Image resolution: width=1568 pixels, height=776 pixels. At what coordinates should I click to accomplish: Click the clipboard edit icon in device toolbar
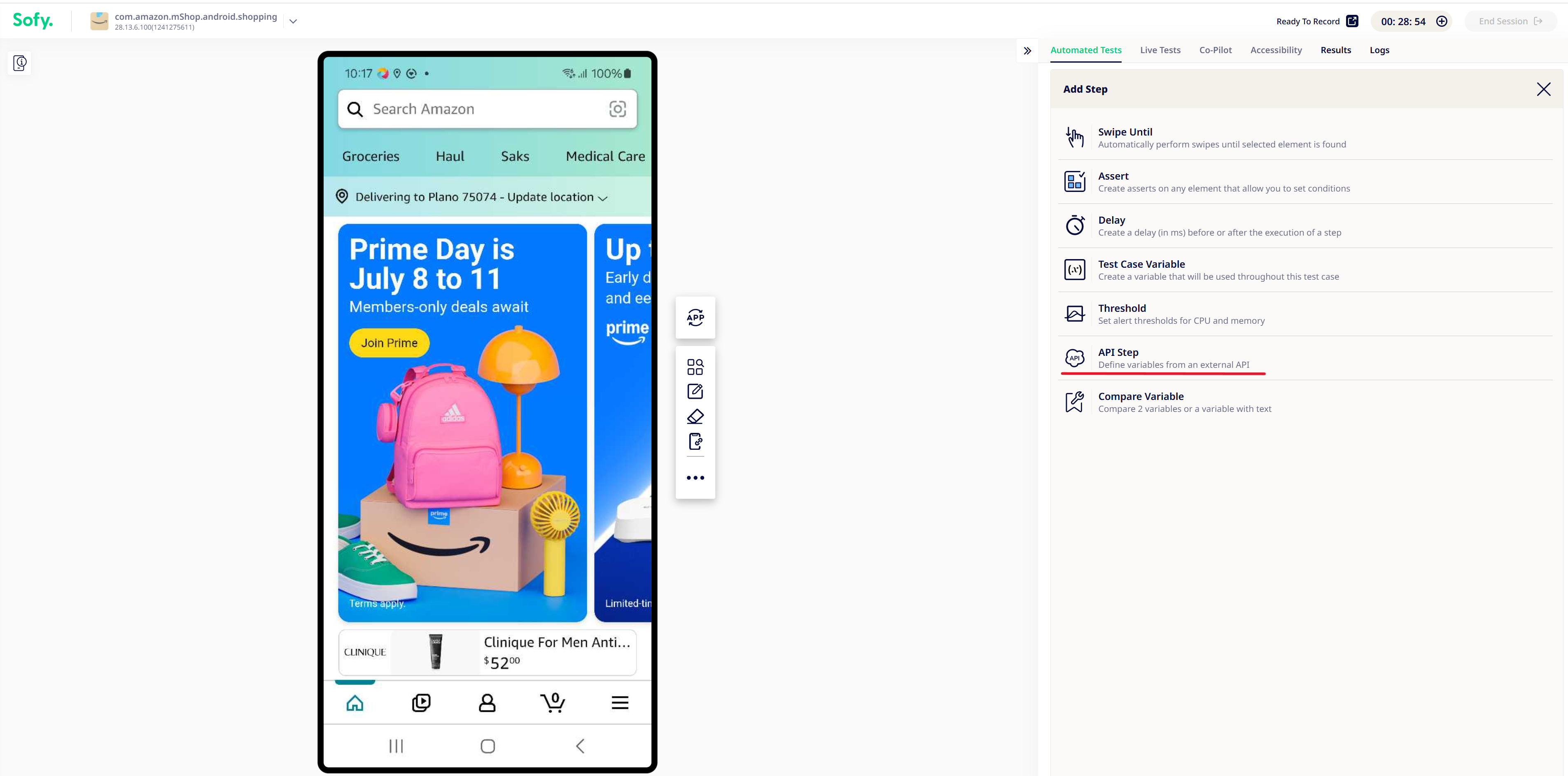(x=695, y=442)
